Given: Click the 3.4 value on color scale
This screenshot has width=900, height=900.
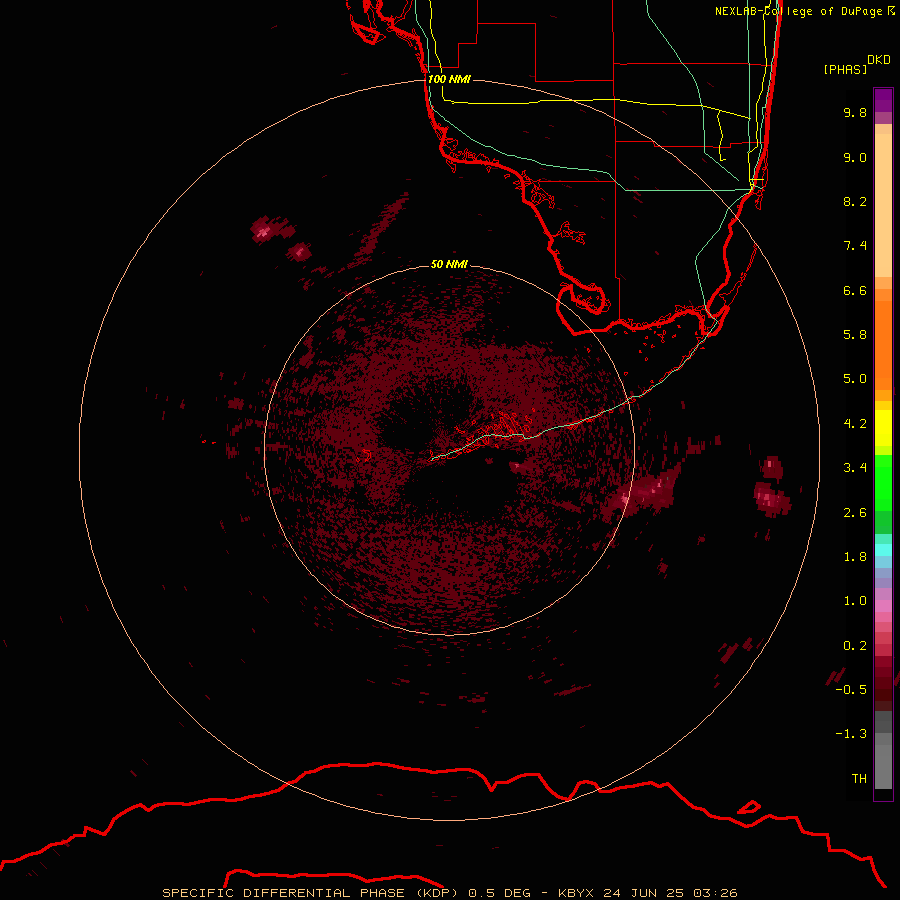Looking at the screenshot, I should click(855, 468).
